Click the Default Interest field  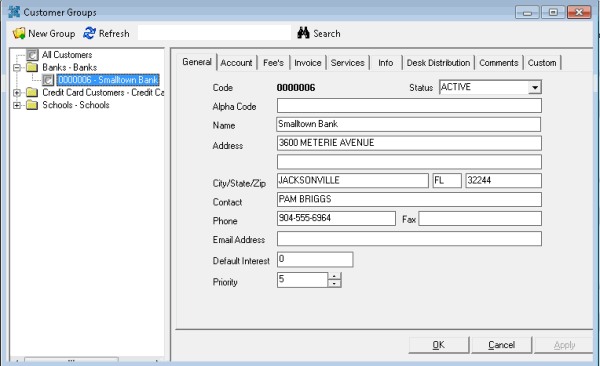(x=315, y=260)
